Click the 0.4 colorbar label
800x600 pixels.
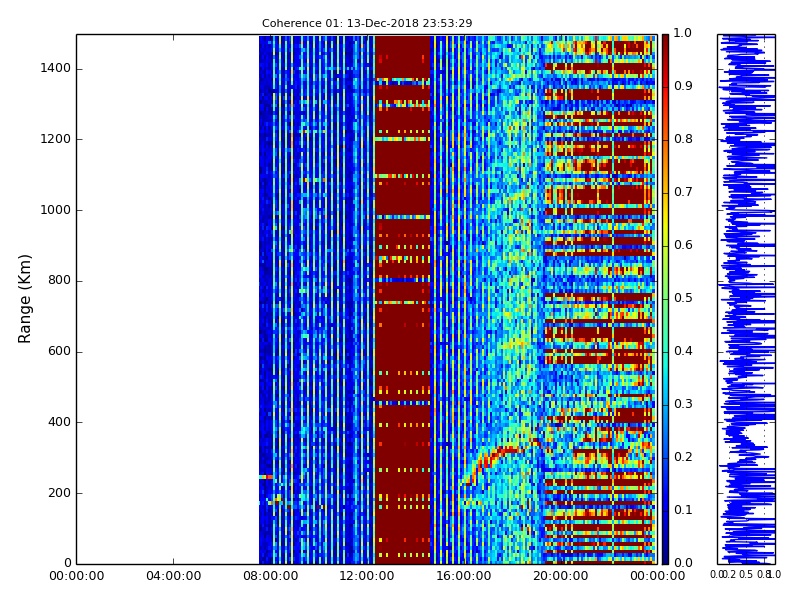pos(683,351)
